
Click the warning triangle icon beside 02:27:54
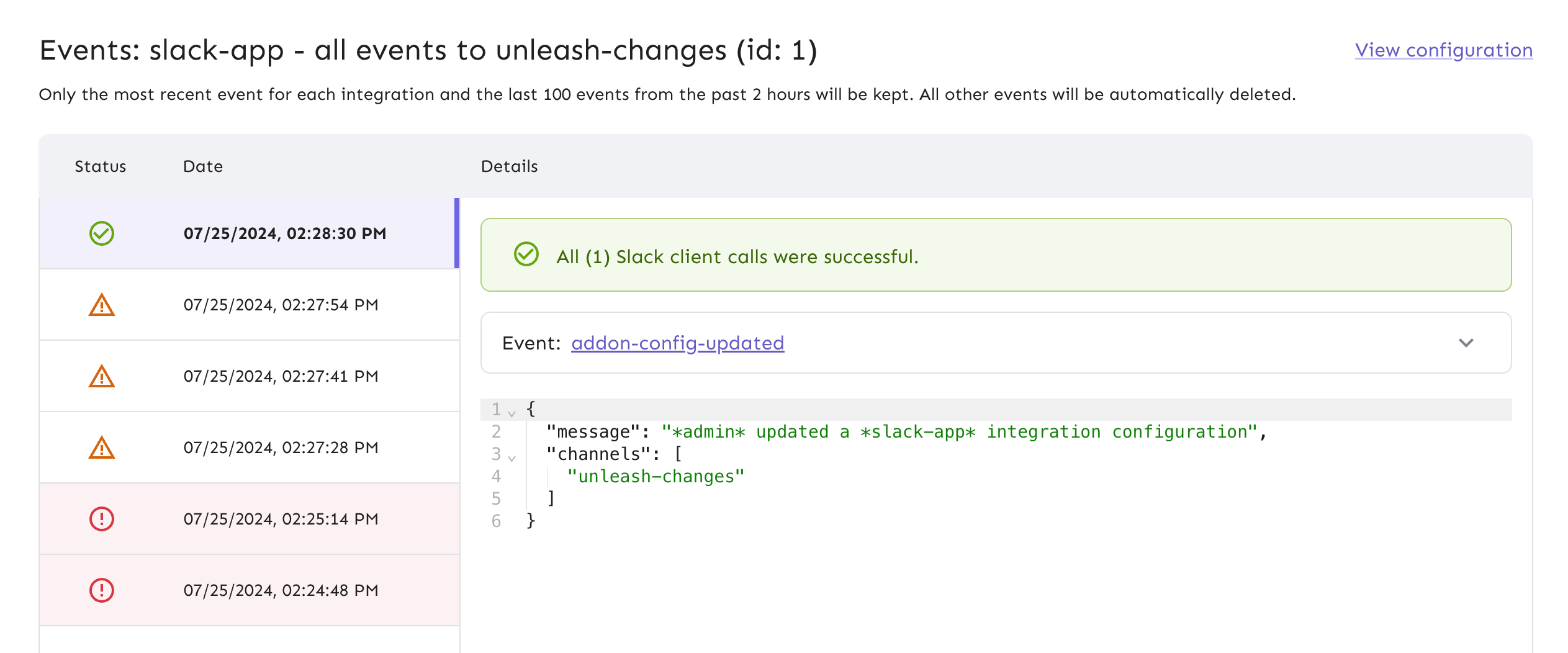click(x=101, y=305)
